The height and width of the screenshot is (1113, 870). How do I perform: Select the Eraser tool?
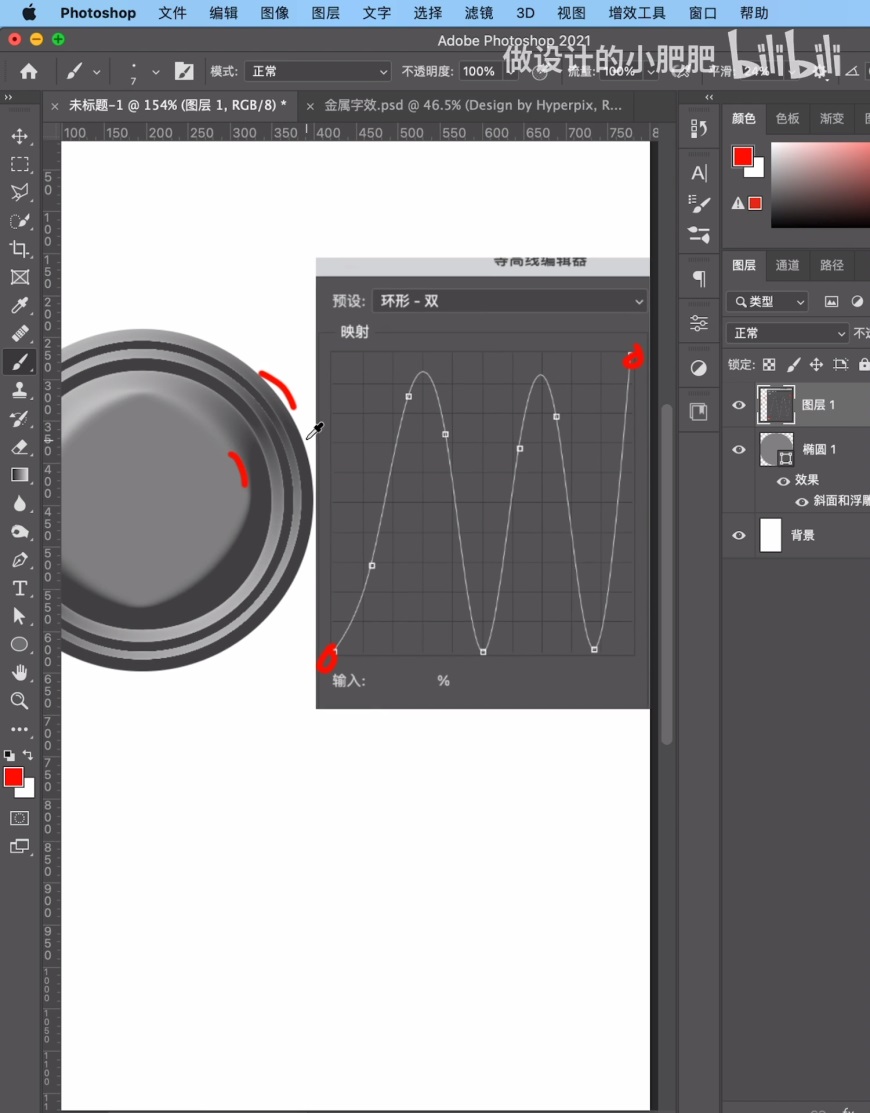(x=19, y=446)
